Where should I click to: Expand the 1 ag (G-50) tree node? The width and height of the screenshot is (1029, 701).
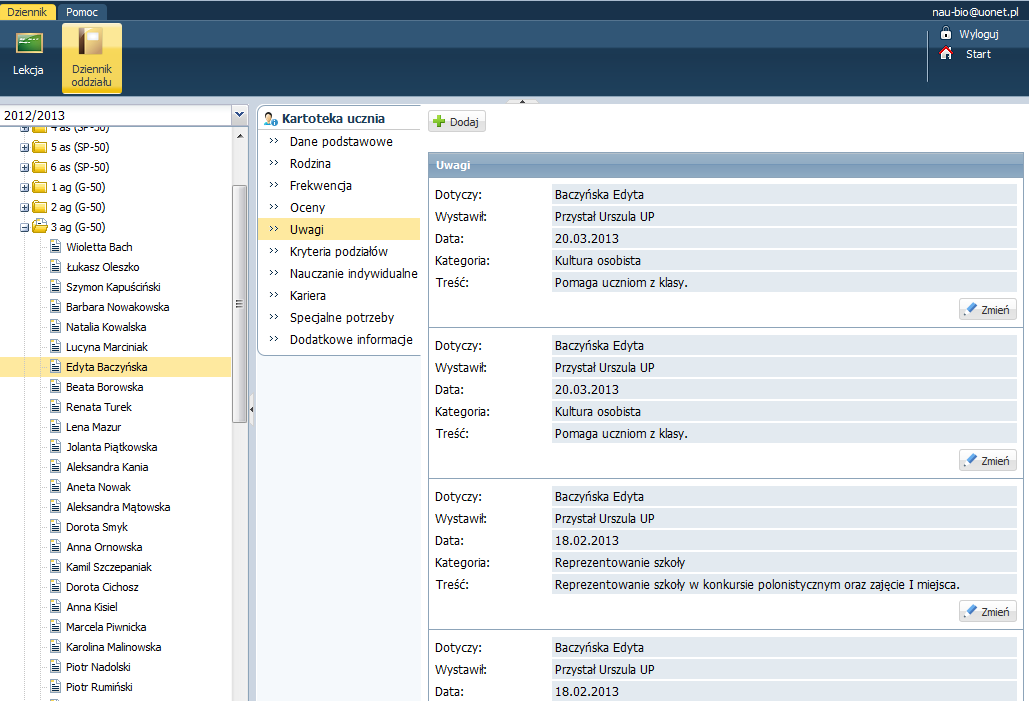pos(24,188)
